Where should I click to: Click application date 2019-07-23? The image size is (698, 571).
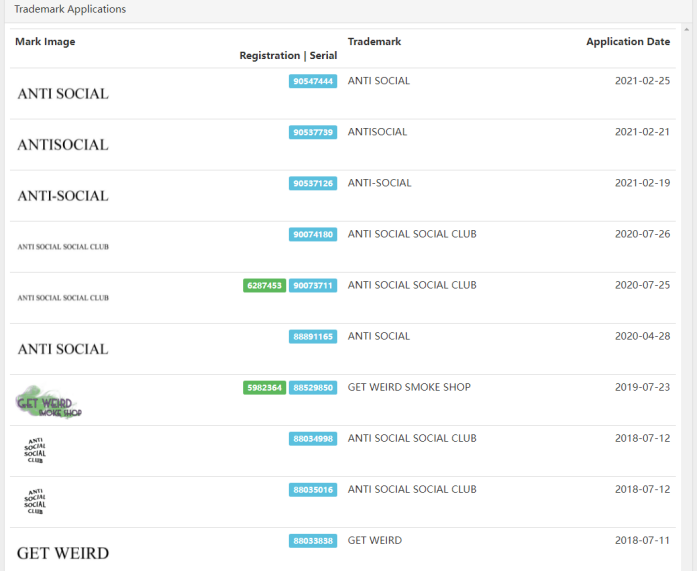642,387
